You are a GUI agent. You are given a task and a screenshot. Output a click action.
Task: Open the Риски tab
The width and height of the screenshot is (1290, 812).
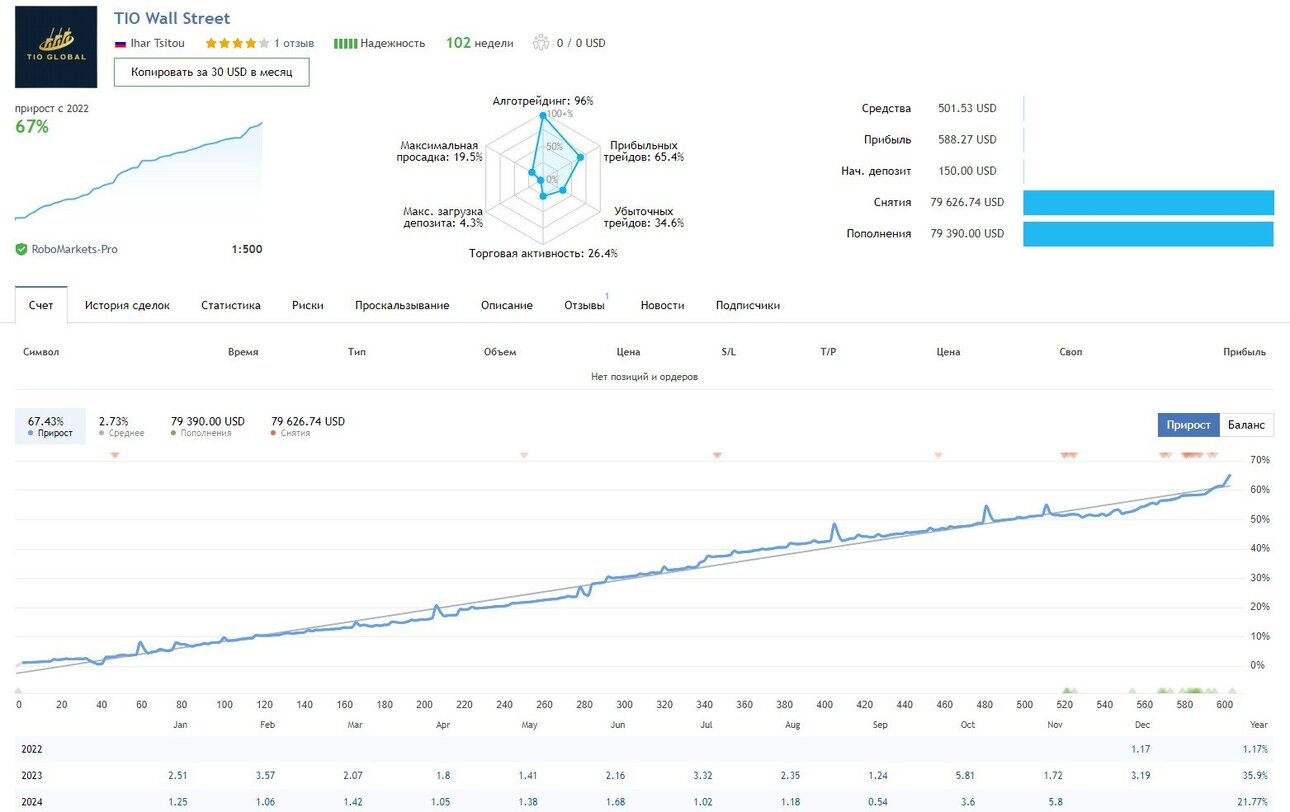click(x=308, y=305)
